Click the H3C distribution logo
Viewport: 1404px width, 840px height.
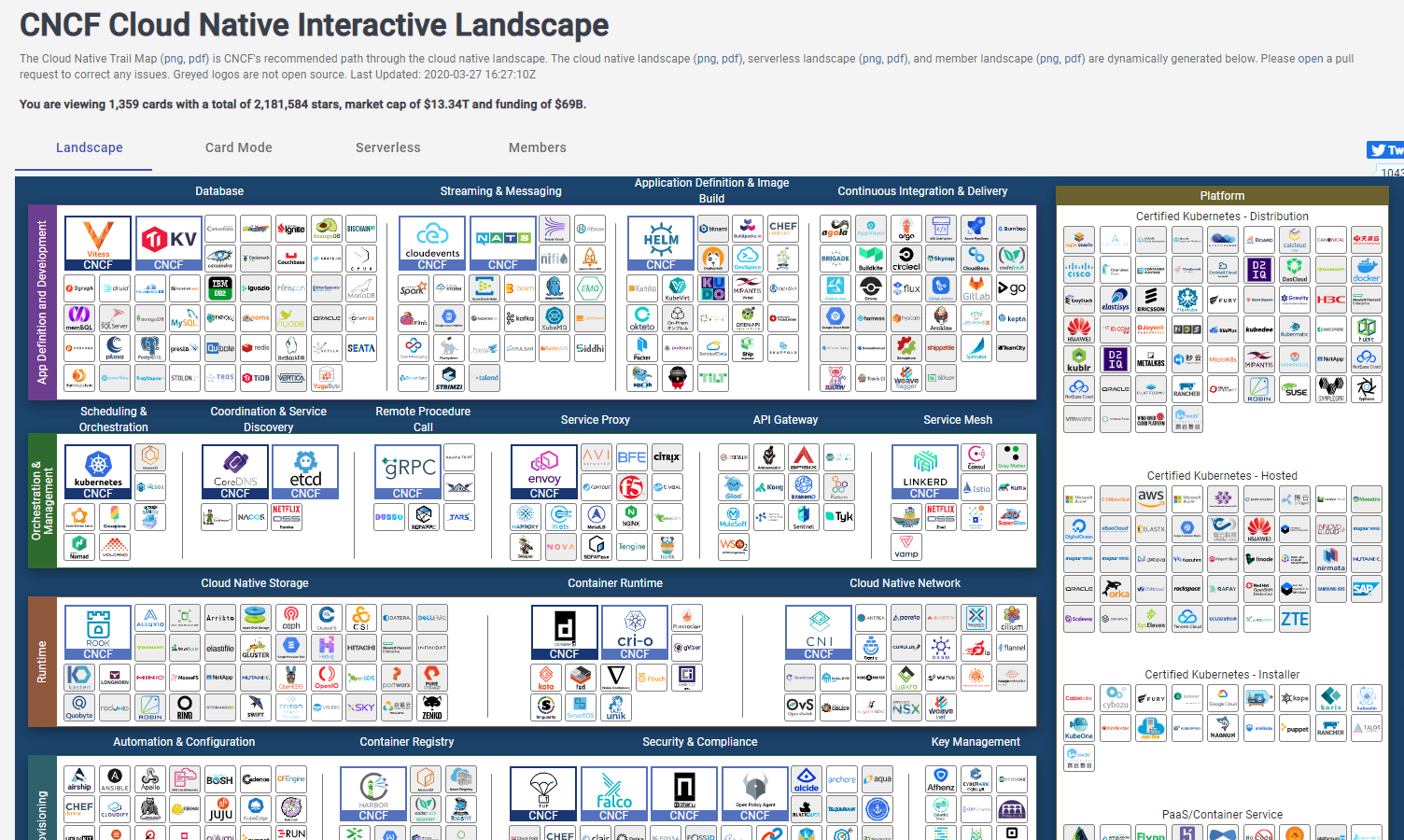[1331, 300]
